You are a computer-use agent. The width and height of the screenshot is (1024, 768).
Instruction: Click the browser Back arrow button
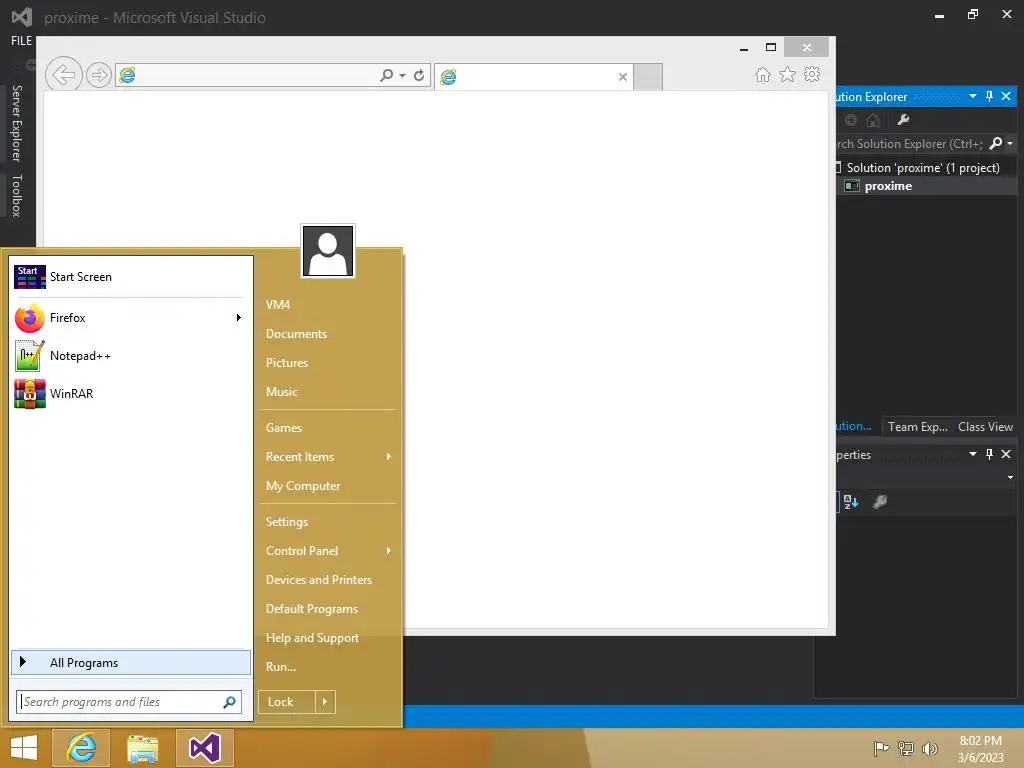pos(63,75)
